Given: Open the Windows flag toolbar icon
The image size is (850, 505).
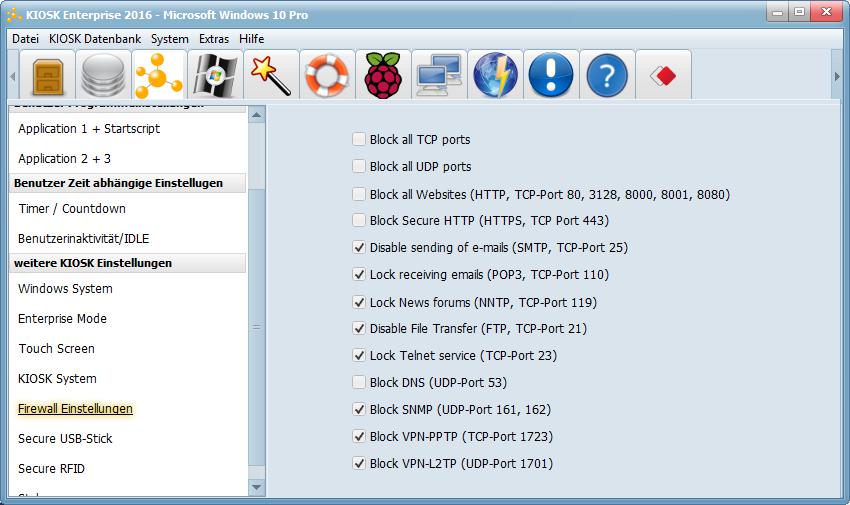Looking at the screenshot, I should [x=215, y=75].
